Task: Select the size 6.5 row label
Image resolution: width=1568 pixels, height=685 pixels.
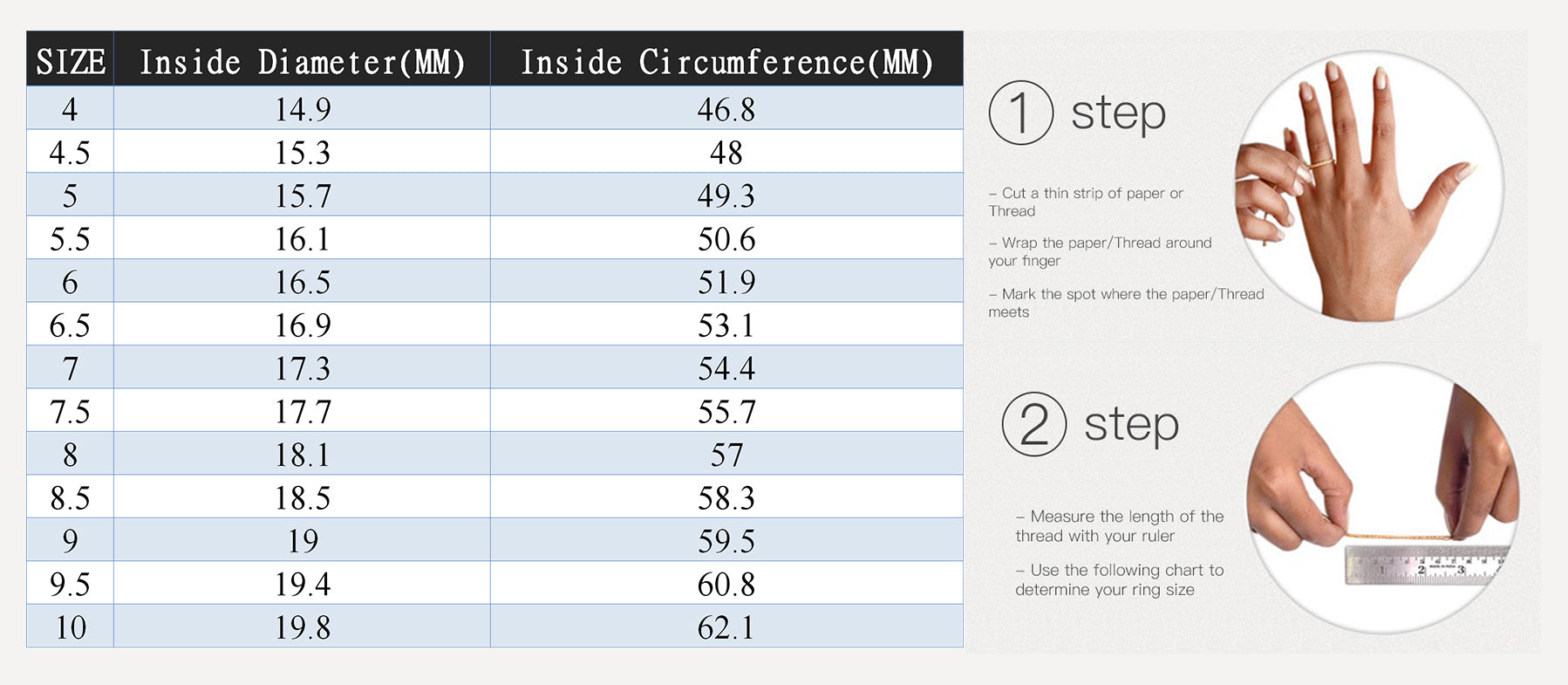Action: pos(70,325)
